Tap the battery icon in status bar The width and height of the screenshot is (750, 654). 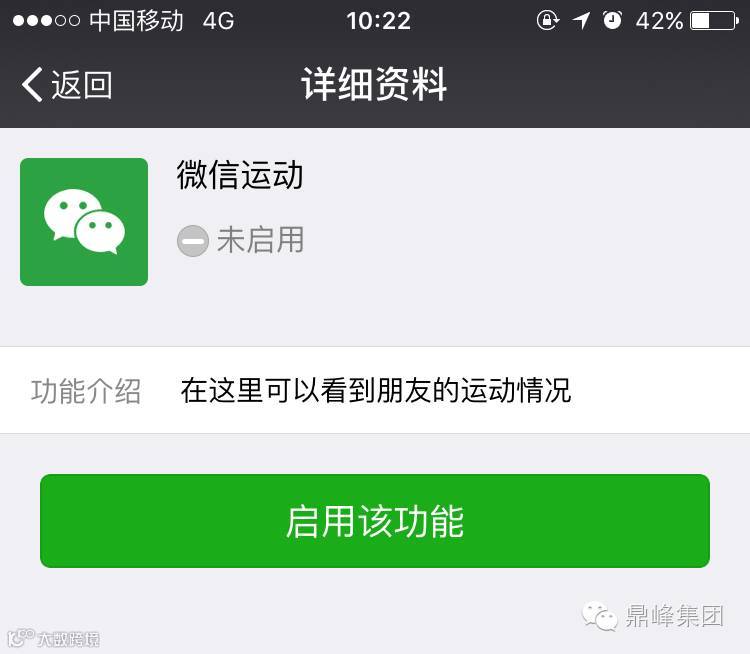coord(715,21)
